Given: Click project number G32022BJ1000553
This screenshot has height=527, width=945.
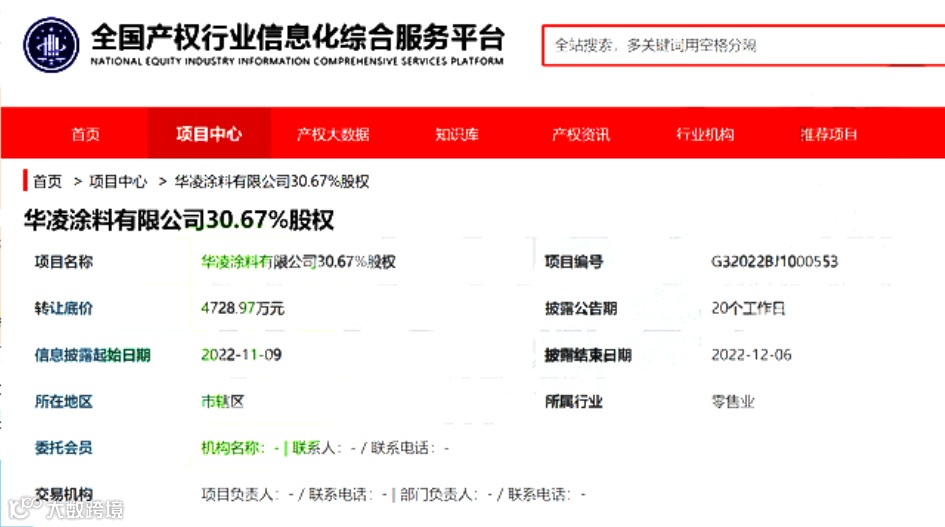Looking at the screenshot, I should [x=774, y=262].
